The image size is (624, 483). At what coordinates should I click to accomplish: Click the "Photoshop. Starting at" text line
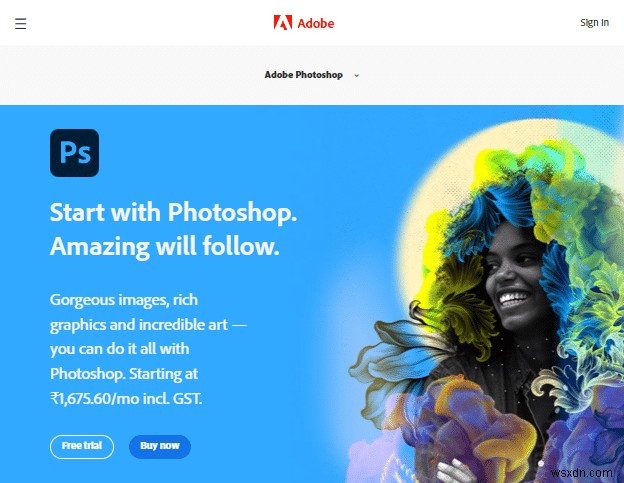tap(124, 374)
